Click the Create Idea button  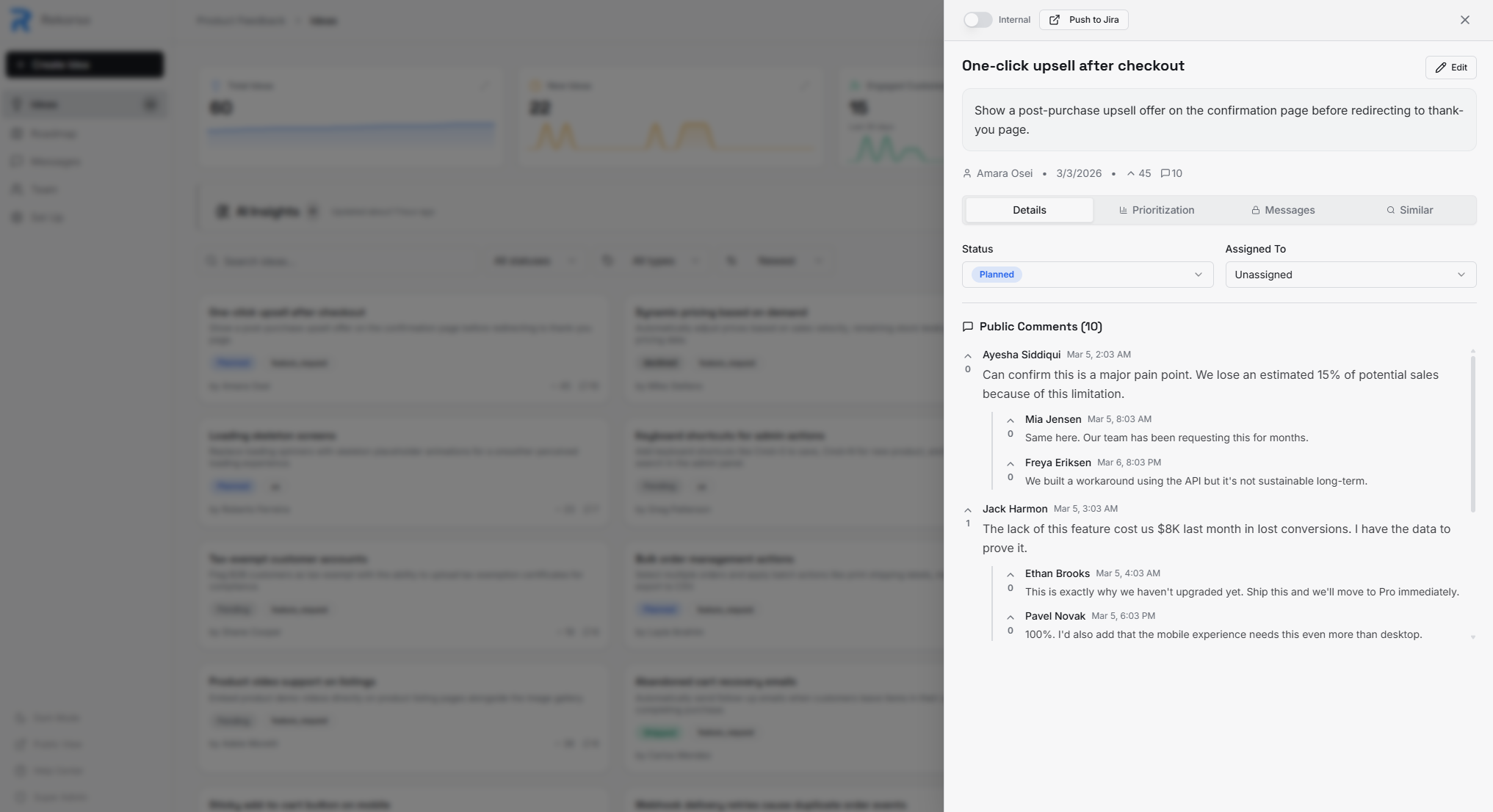click(x=84, y=65)
